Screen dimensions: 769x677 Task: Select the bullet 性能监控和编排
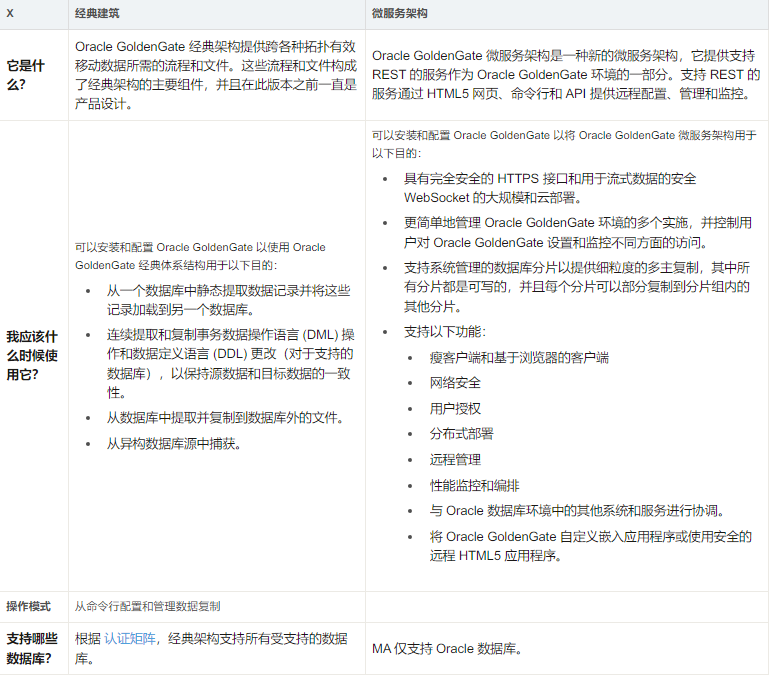[474, 486]
